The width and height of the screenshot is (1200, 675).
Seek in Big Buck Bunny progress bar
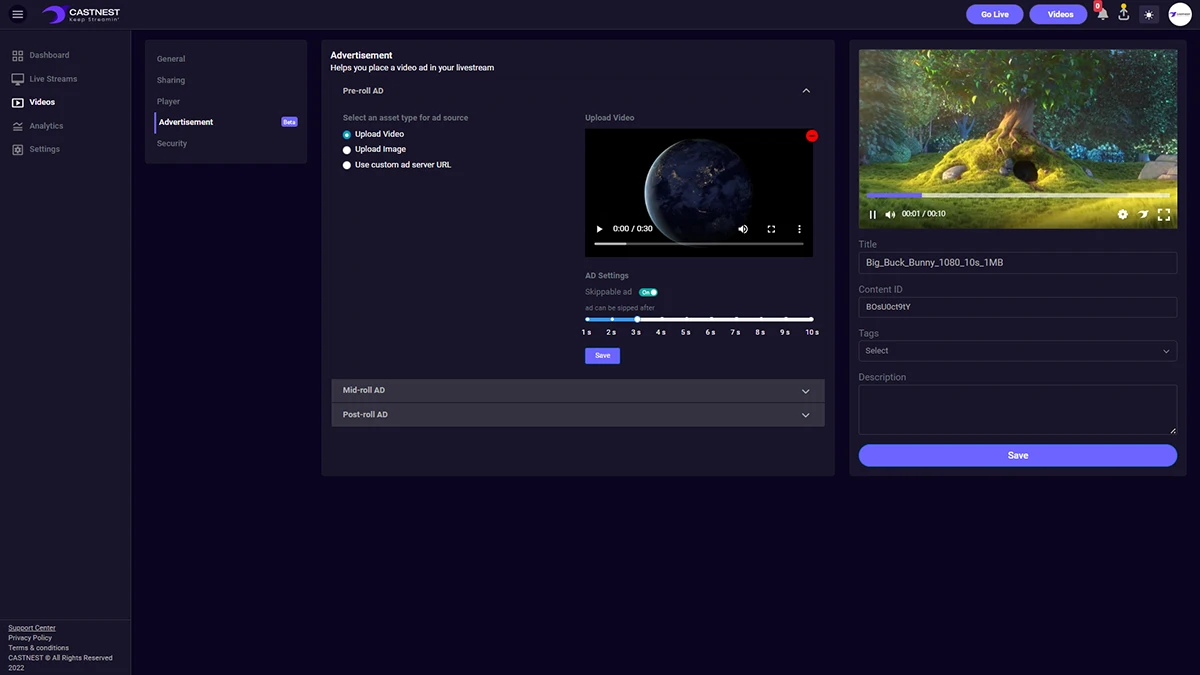tap(1018, 195)
